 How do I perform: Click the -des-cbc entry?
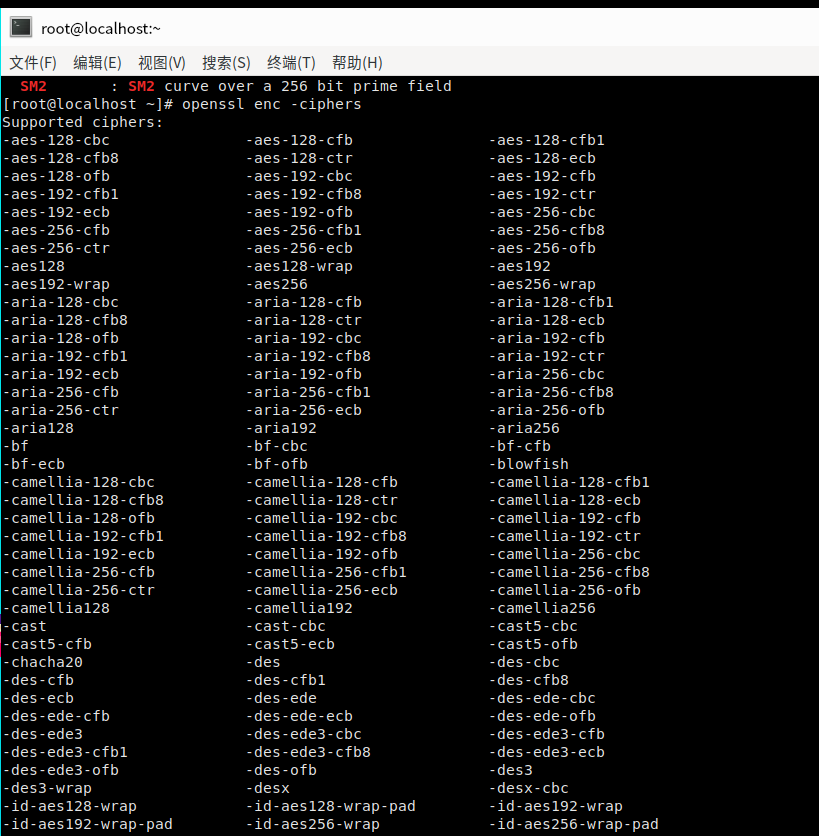pyautogui.click(x=524, y=662)
